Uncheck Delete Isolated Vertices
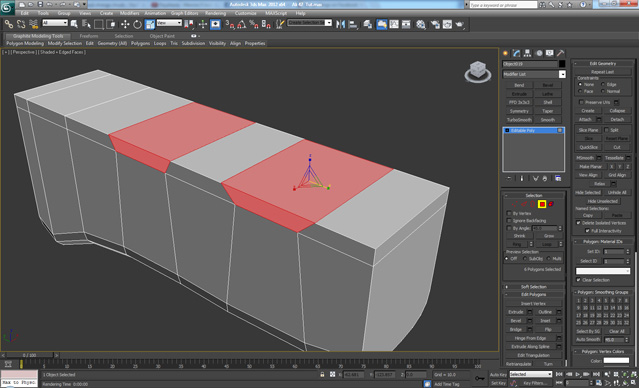 tap(578, 223)
